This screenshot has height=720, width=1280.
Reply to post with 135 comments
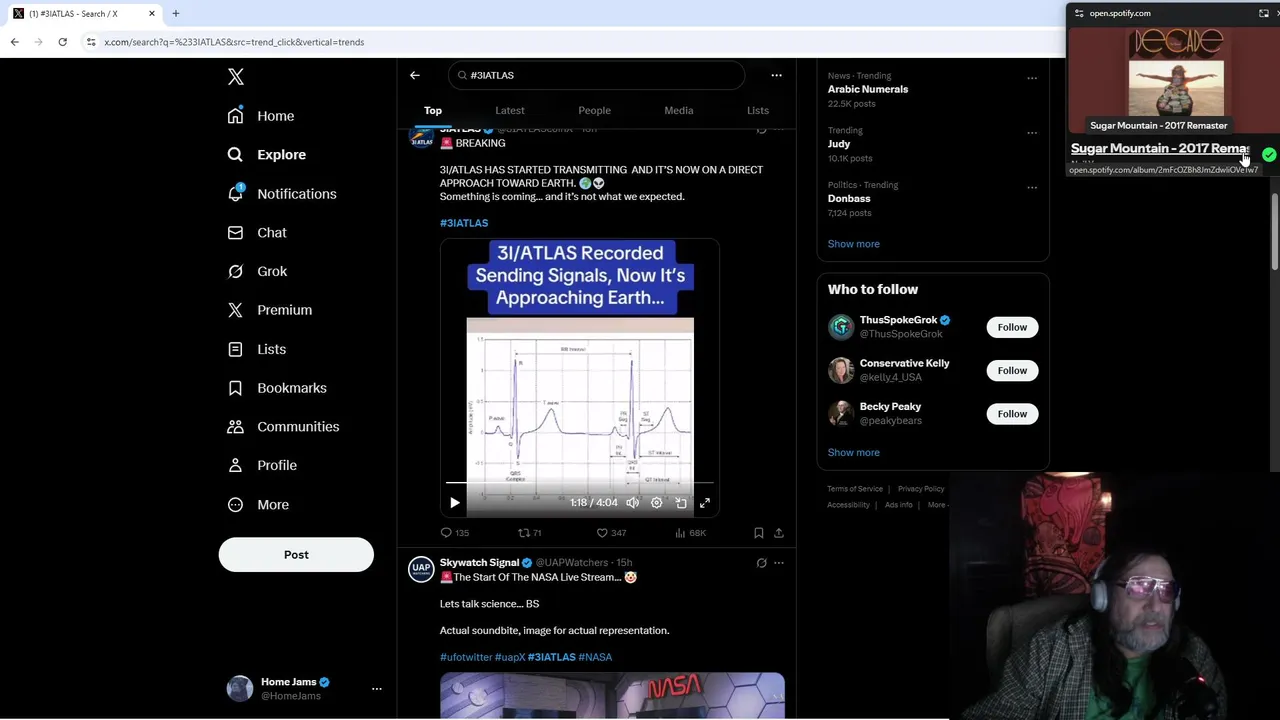pyautogui.click(x=455, y=533)
